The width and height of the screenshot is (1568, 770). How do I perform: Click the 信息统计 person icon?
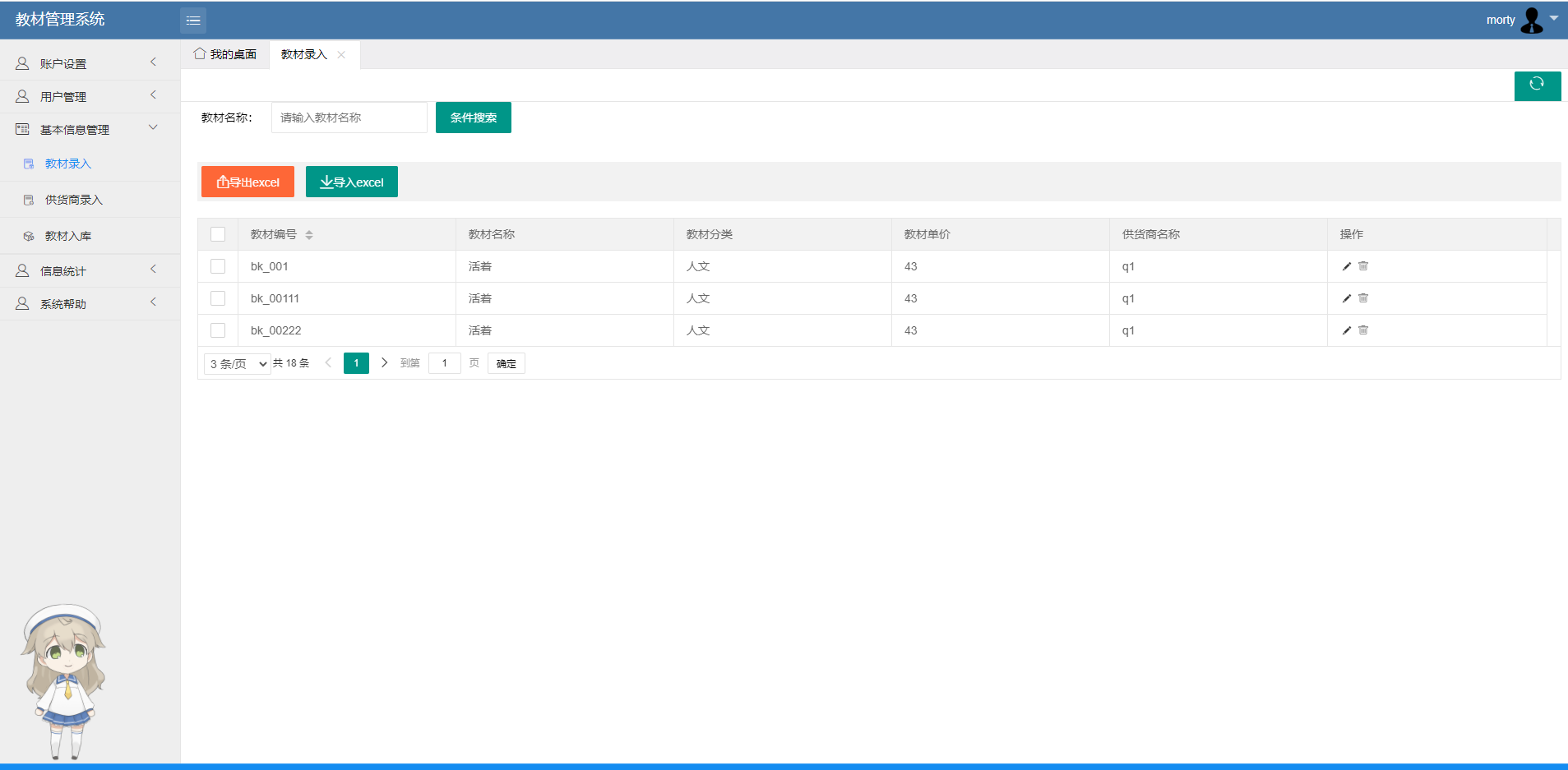pos(22,270)
